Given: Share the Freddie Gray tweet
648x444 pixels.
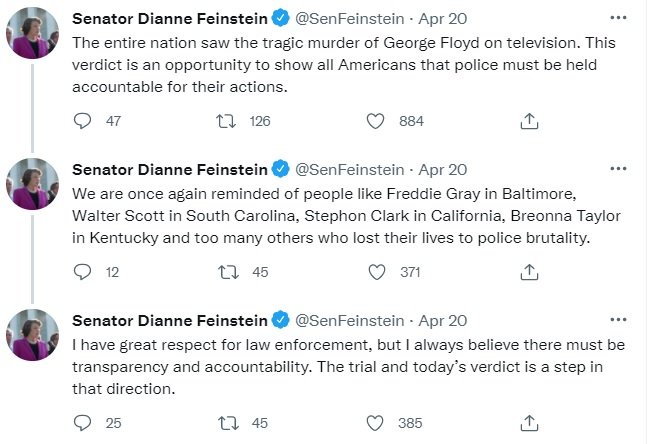Looking at the screenshot, I should (x=531, y=272).
